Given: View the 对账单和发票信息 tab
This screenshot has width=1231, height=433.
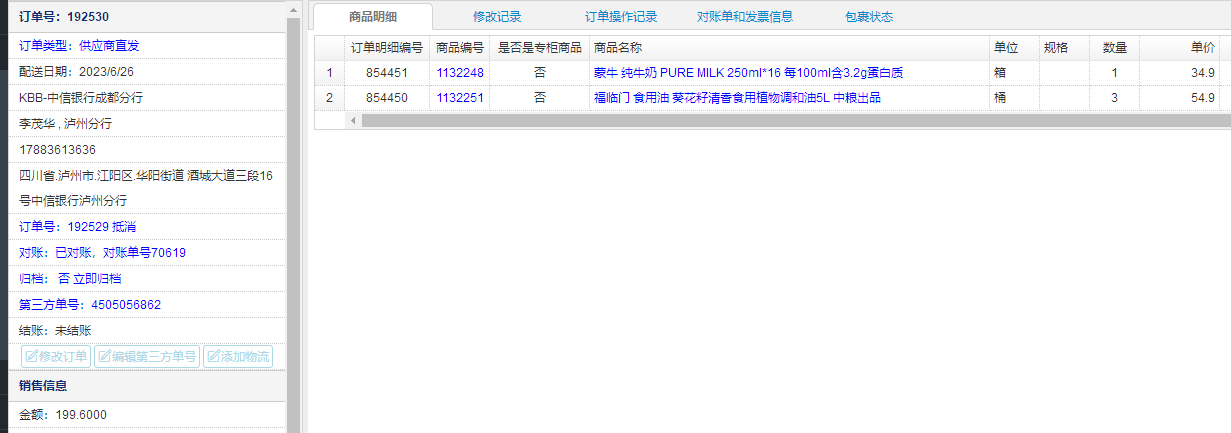Looking at the screenshot, I should (x=745, y=17).
